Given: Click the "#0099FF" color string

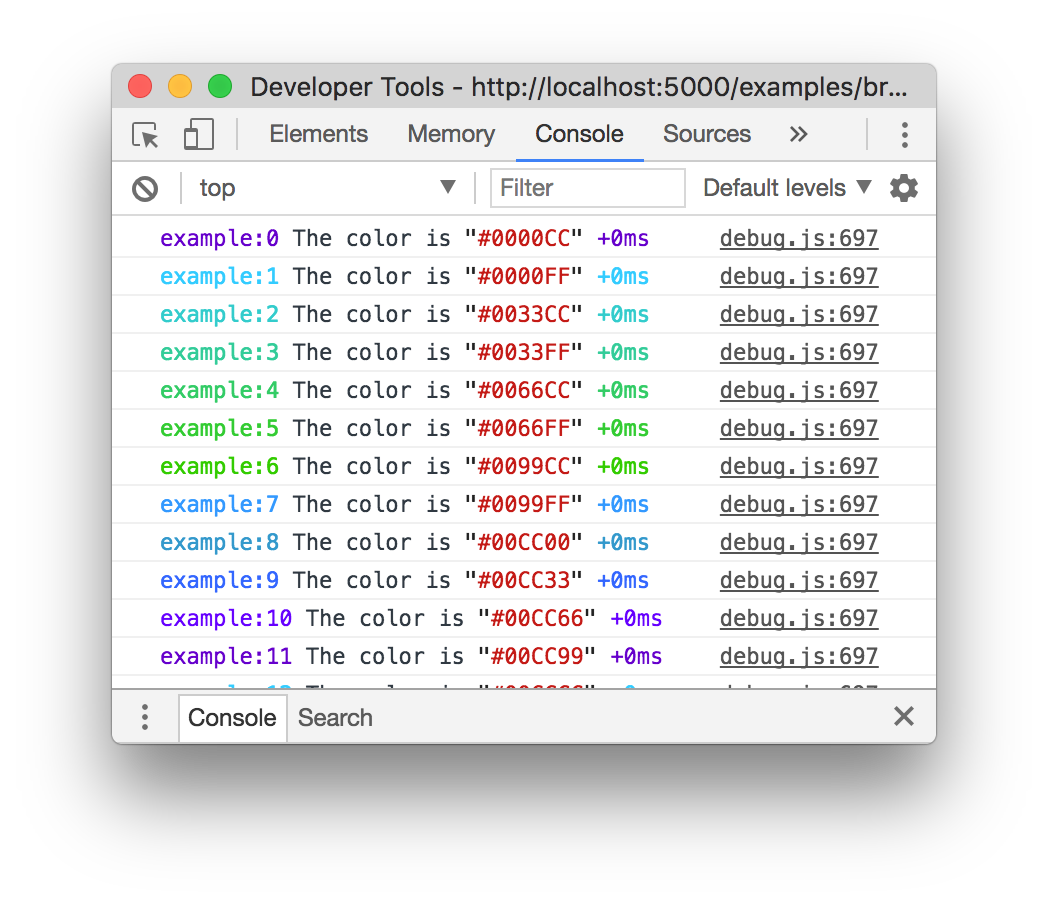Looking at the screenshot, I should (524, 505).
